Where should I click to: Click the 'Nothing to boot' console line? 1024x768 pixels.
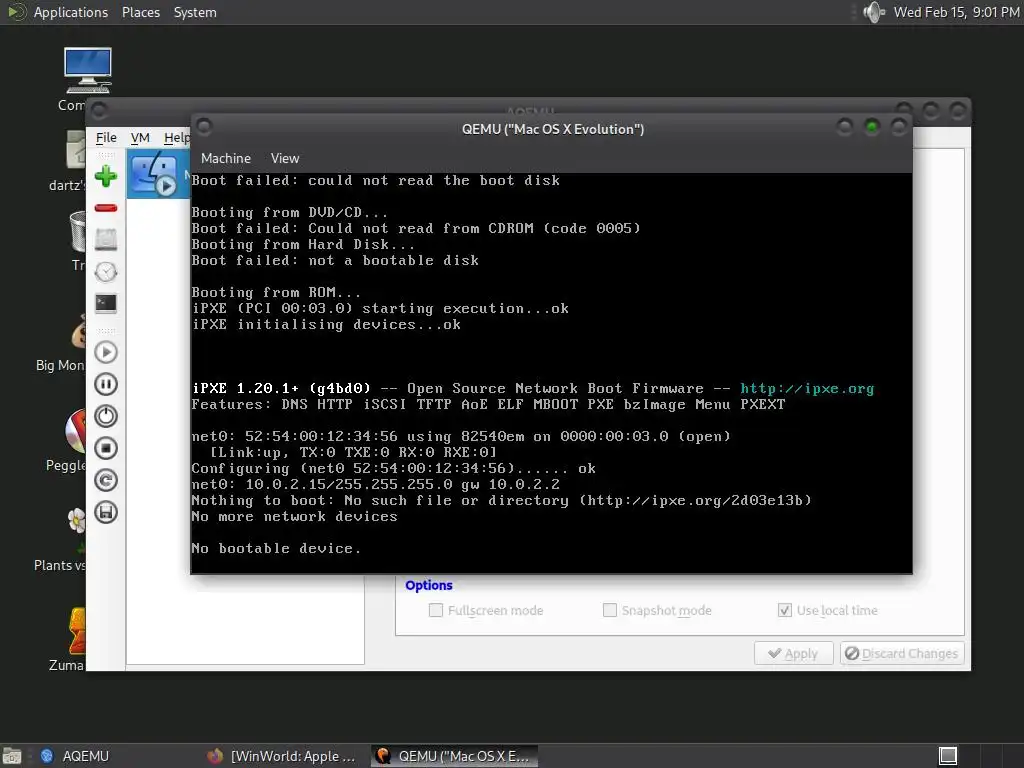[501, 500]
